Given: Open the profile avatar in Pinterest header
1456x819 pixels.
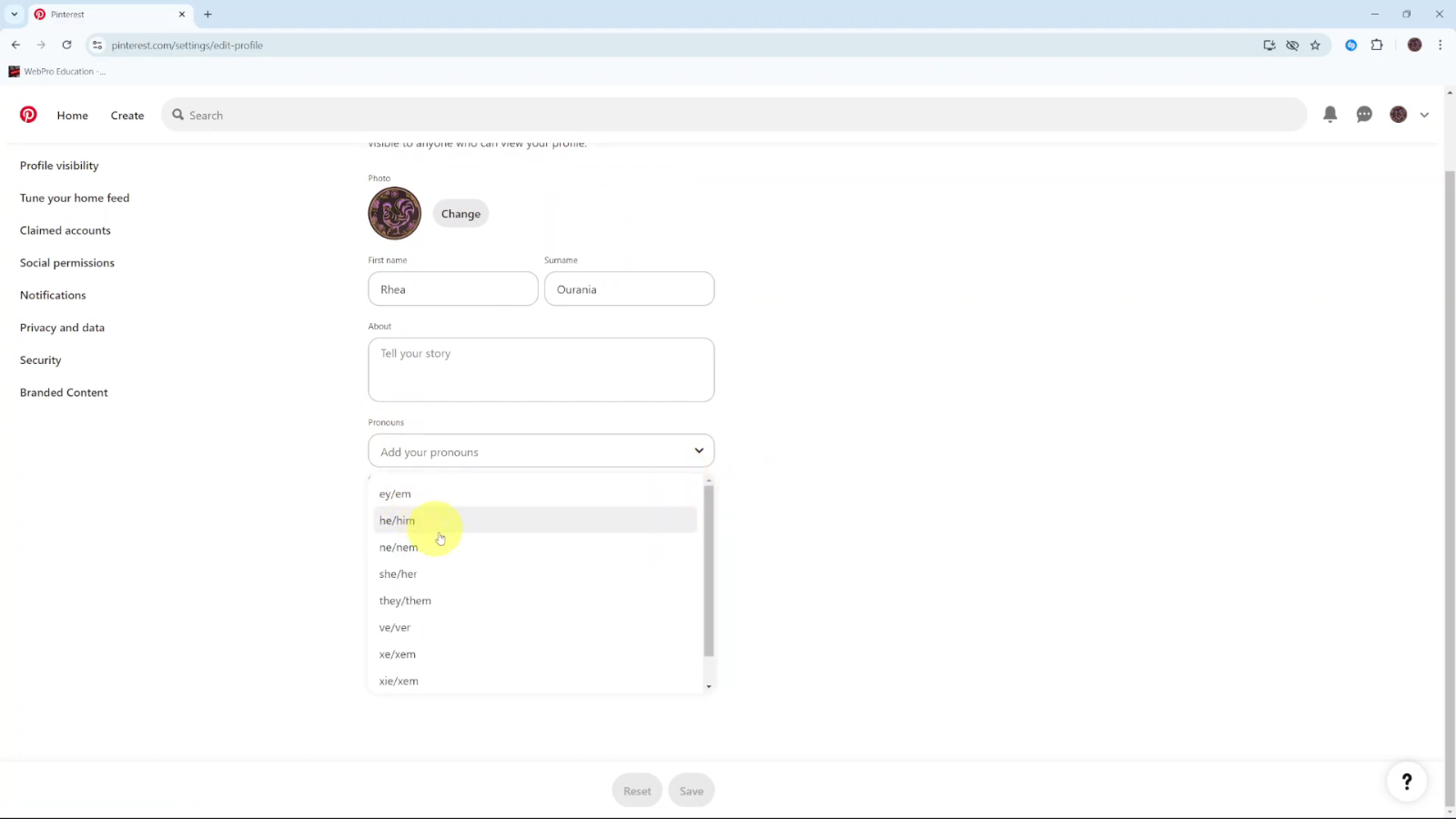Looking at the screenshot, I should 1399,115.
